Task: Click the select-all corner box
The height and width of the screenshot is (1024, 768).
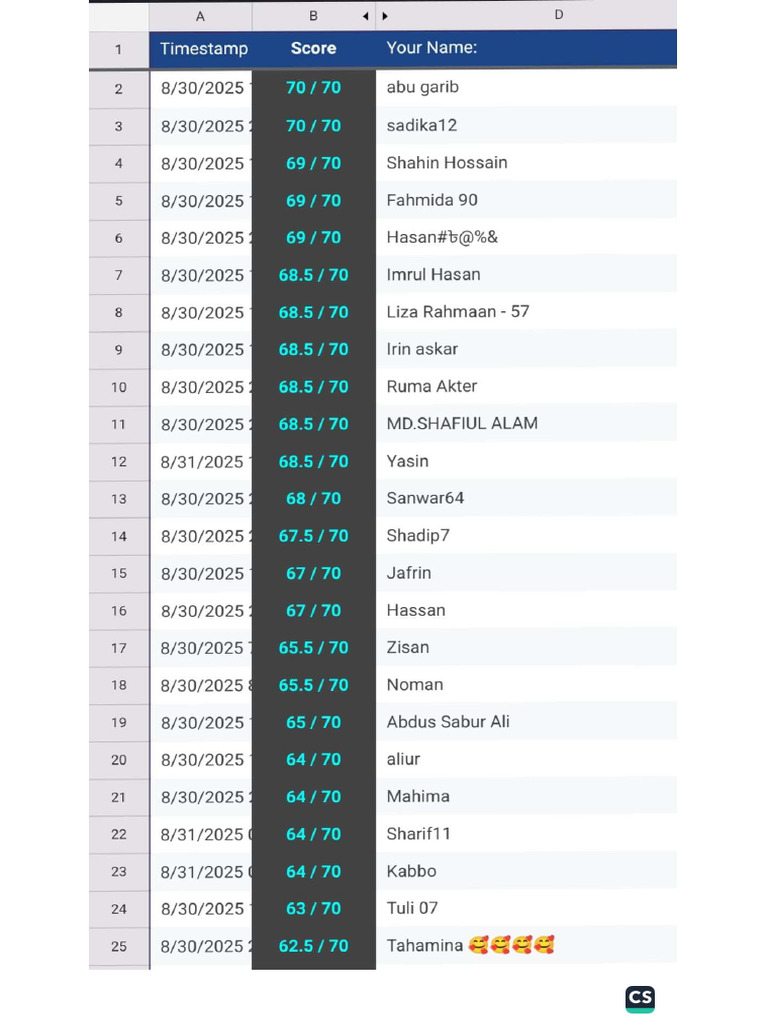Action: click(119, 16)
